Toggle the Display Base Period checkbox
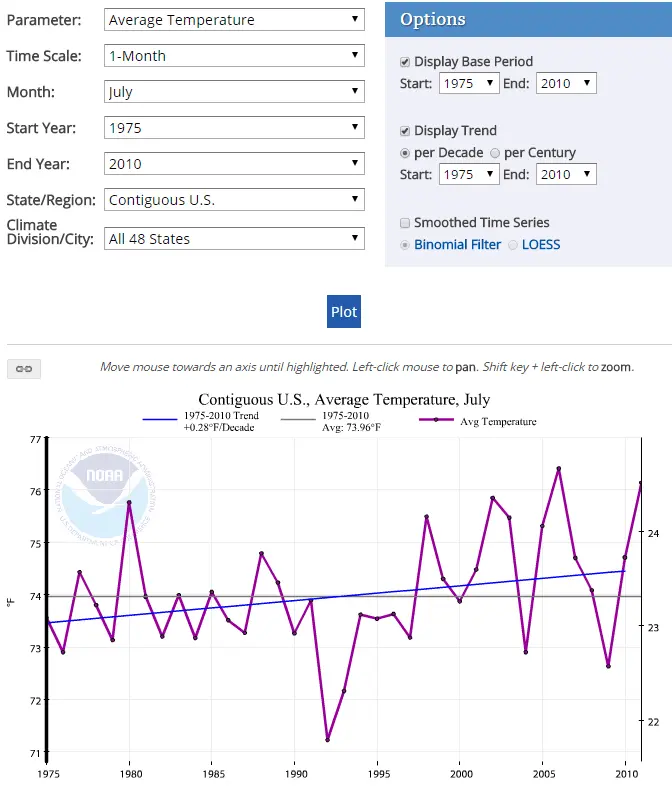Screen dimensions: 672x793 [x=405, y=62]
